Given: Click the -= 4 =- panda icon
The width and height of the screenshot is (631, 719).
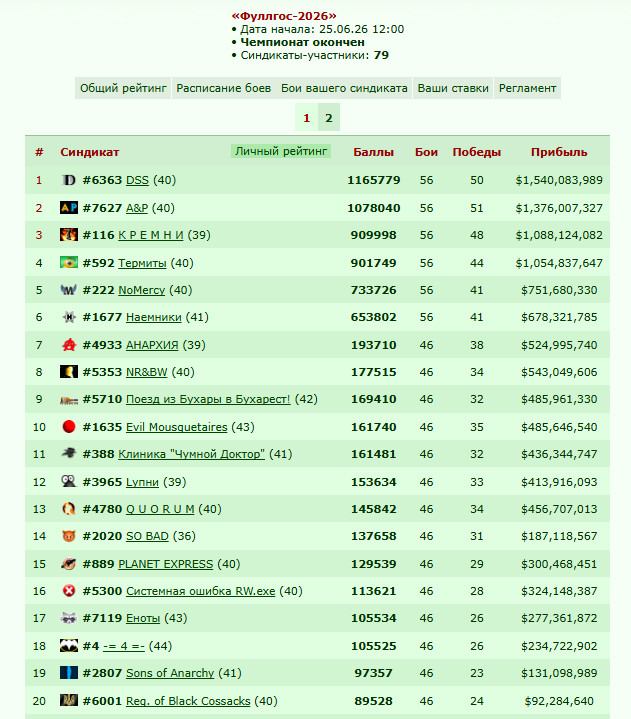Looking at the screenshot, I should 69,646.
